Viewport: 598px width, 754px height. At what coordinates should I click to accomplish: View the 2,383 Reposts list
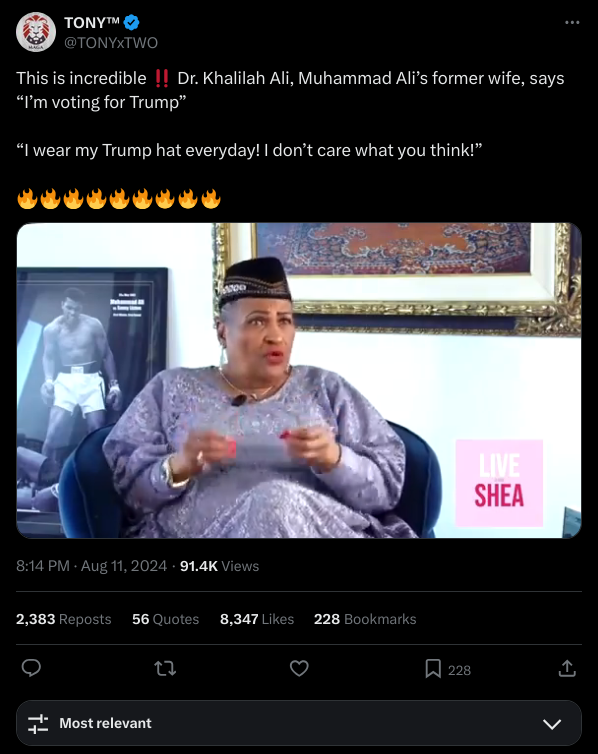63,619
